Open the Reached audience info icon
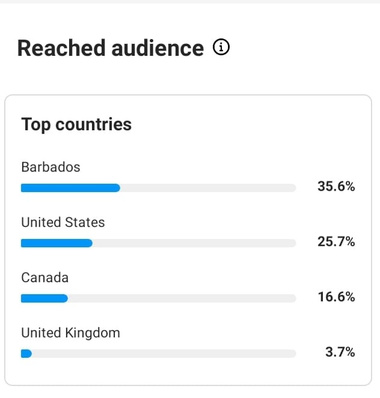Viewport: 380px width, 398px height. pyautogui.click(x=221, y=47)
